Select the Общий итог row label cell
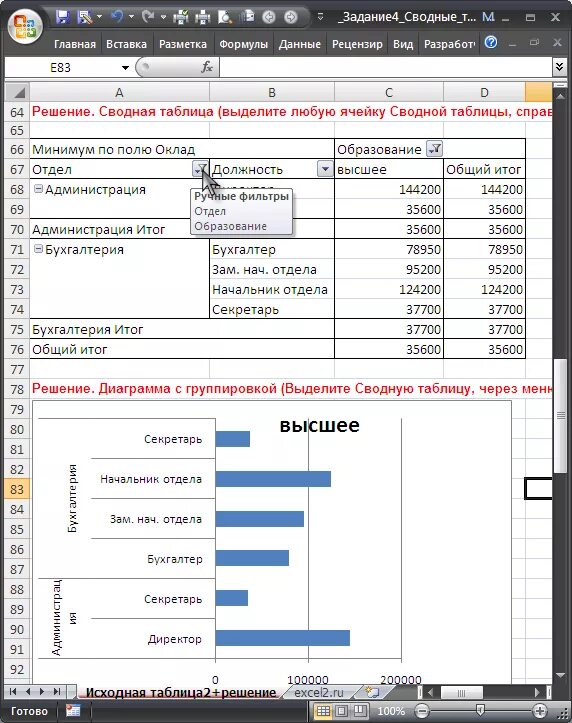Image resolution: width=572 pixels, height=723 pixels. coord(182,349)
